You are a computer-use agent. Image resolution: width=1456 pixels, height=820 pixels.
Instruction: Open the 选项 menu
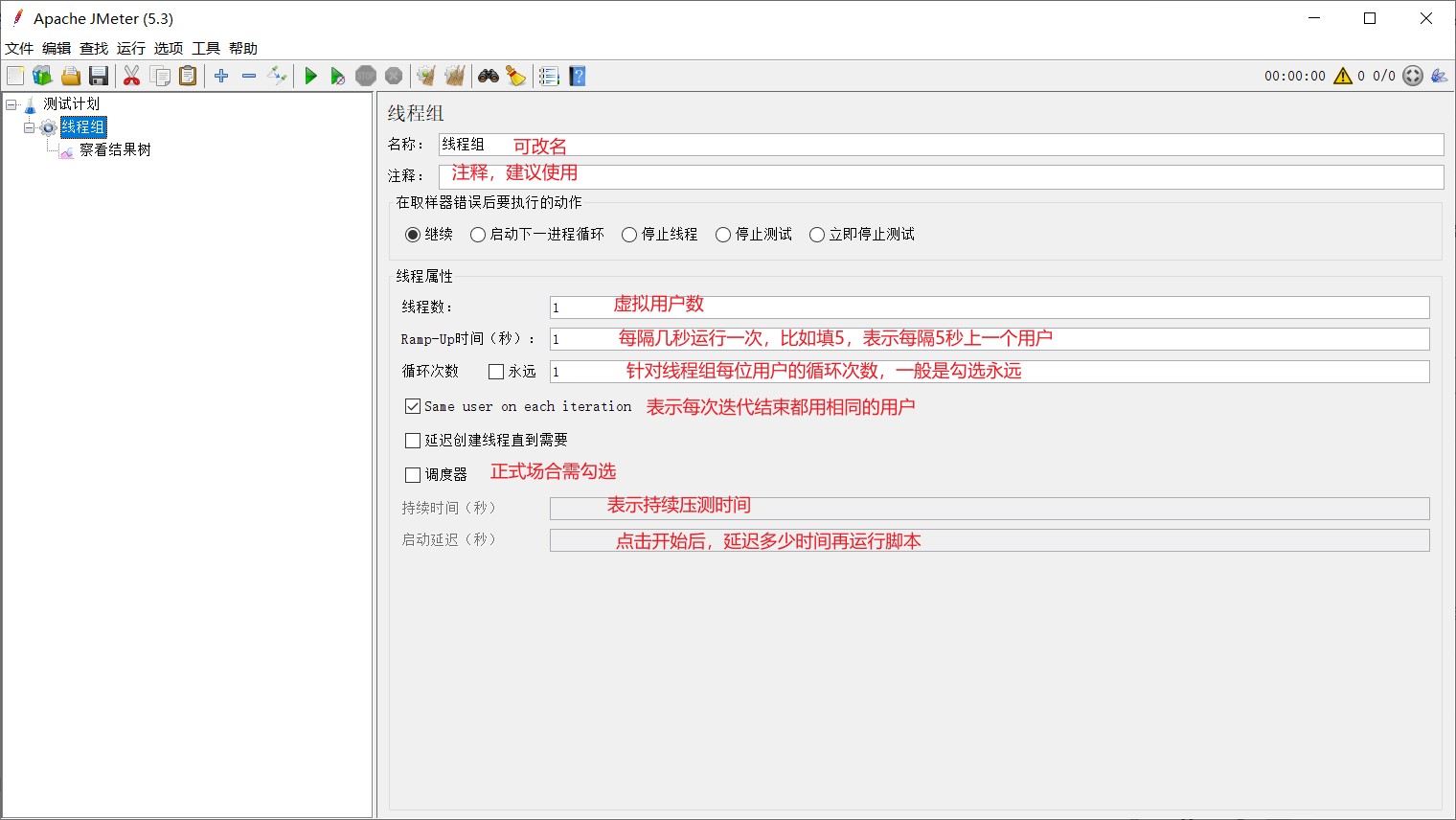click(169, 48)
